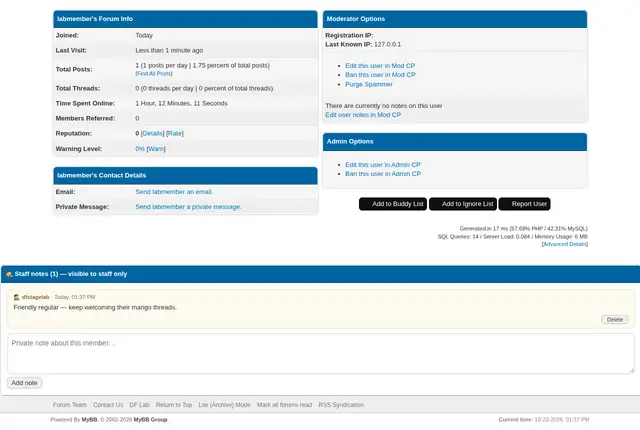640x430 pixels.
Task: Click the labmember's Forum Info header
Action: point(185,19)
